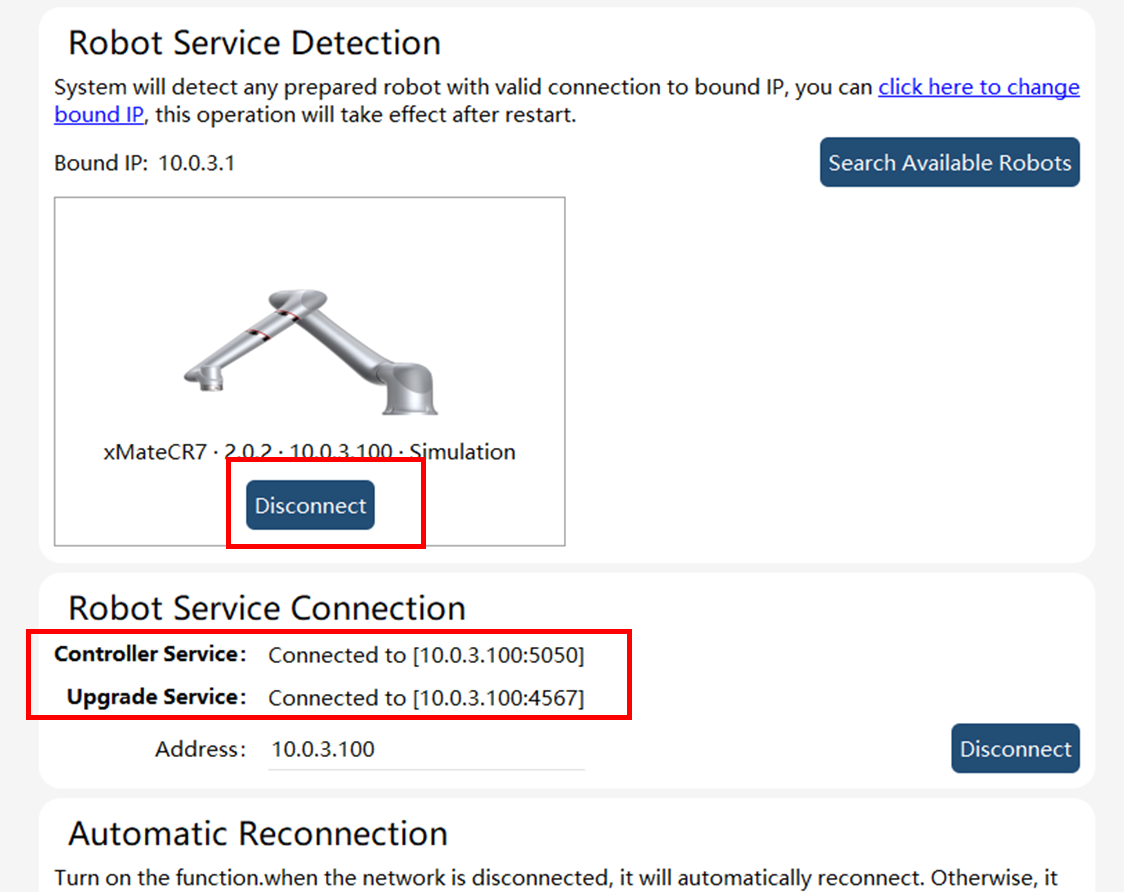Click the 'Bound IP:' label
This screenshot has height=892, width=1124.
pyautogui.click(x=101, y=163)
